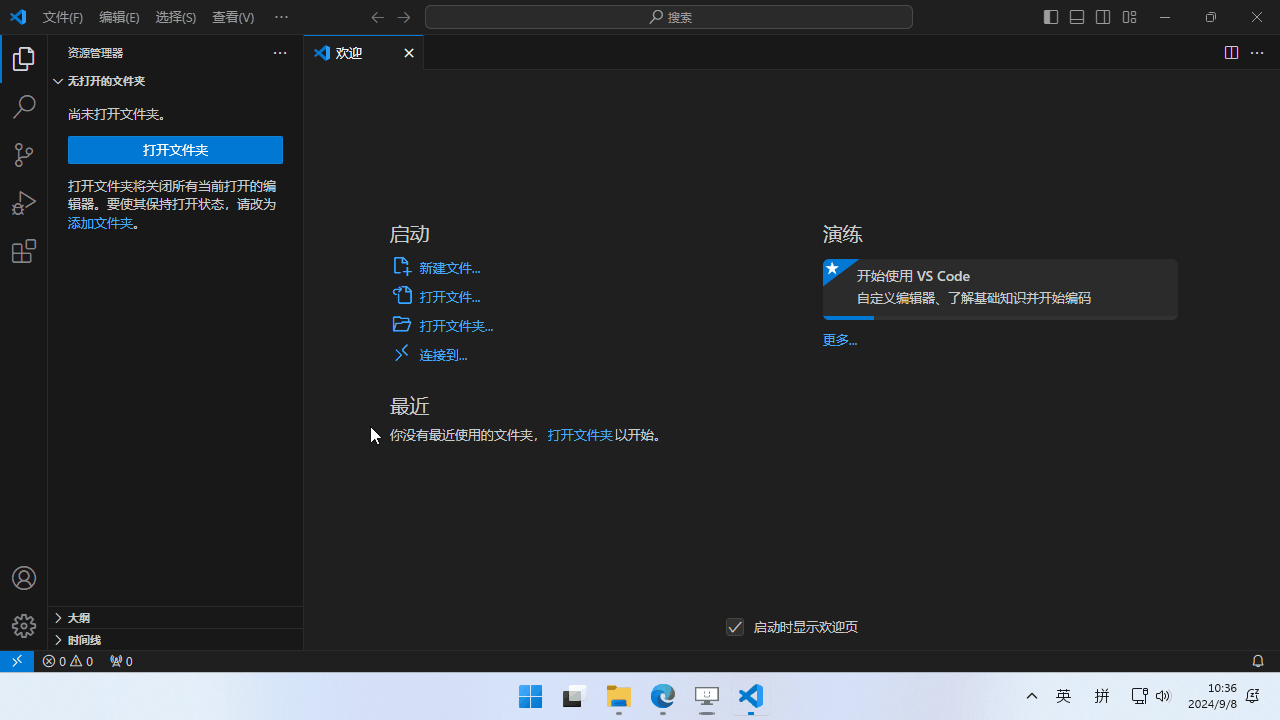Toggle the primary sidebar visibility
The image size is (1280, 720).
point(1050,17)
